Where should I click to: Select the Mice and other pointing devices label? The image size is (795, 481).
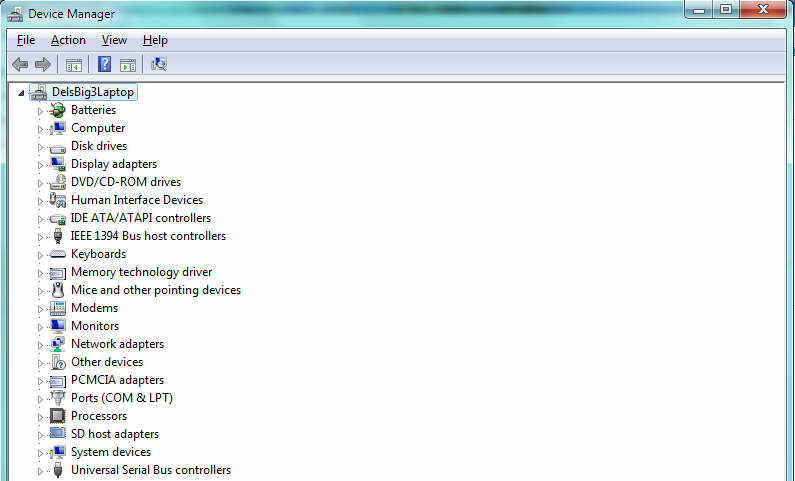point(156,290)
